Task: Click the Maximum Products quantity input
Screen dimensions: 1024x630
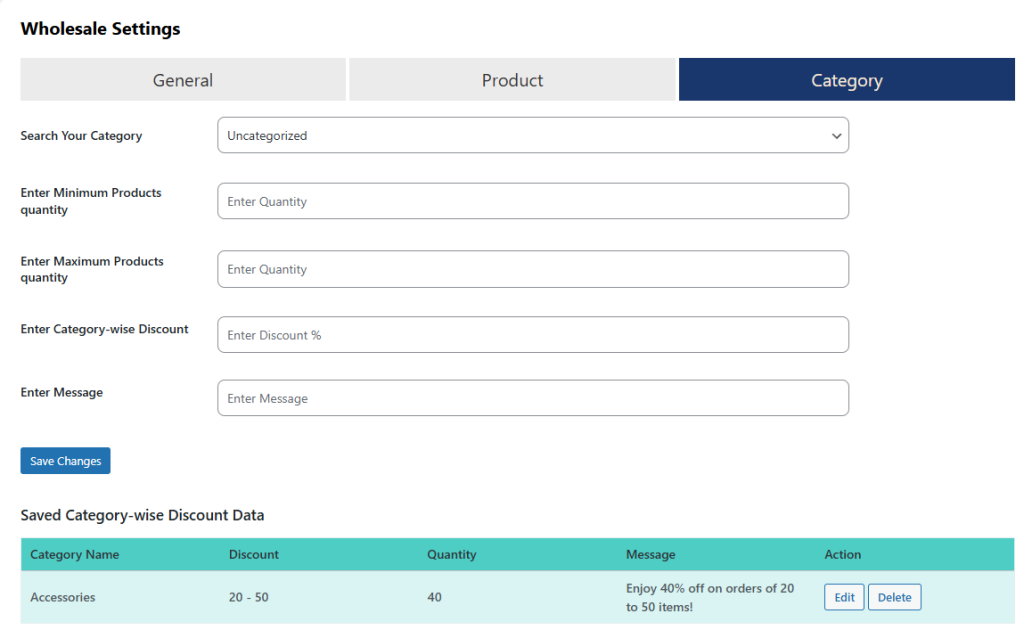Action: [x=532, y=269]
